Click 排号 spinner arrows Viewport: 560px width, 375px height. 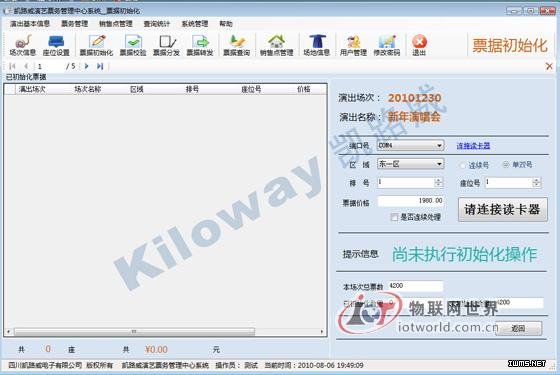(439, 182)
